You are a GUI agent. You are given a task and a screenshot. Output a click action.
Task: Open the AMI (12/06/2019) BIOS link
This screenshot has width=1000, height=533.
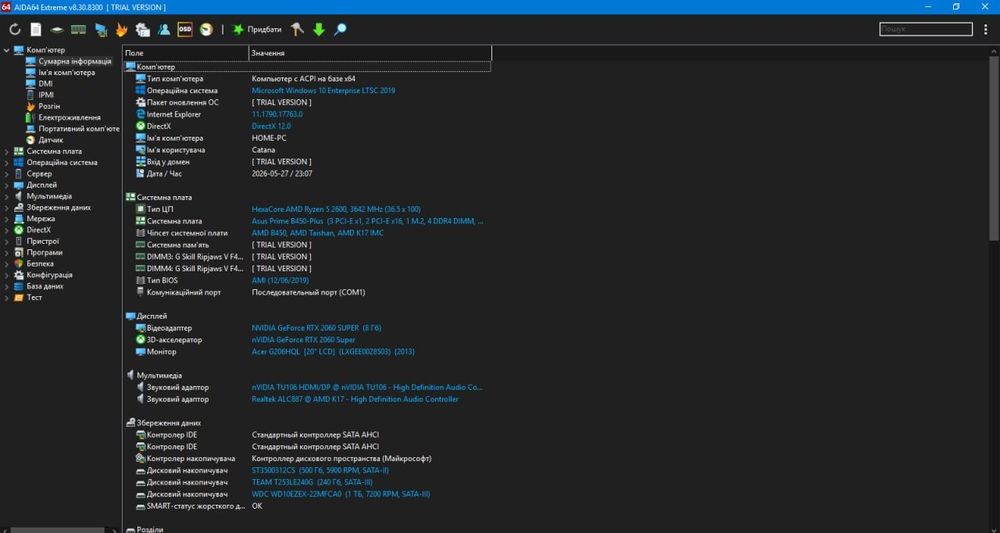[280, 280]
